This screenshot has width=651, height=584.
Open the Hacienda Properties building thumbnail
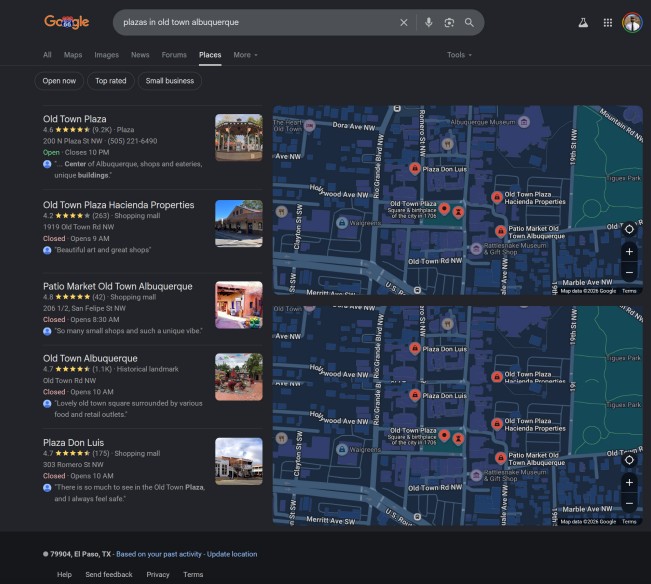[239, 223]
